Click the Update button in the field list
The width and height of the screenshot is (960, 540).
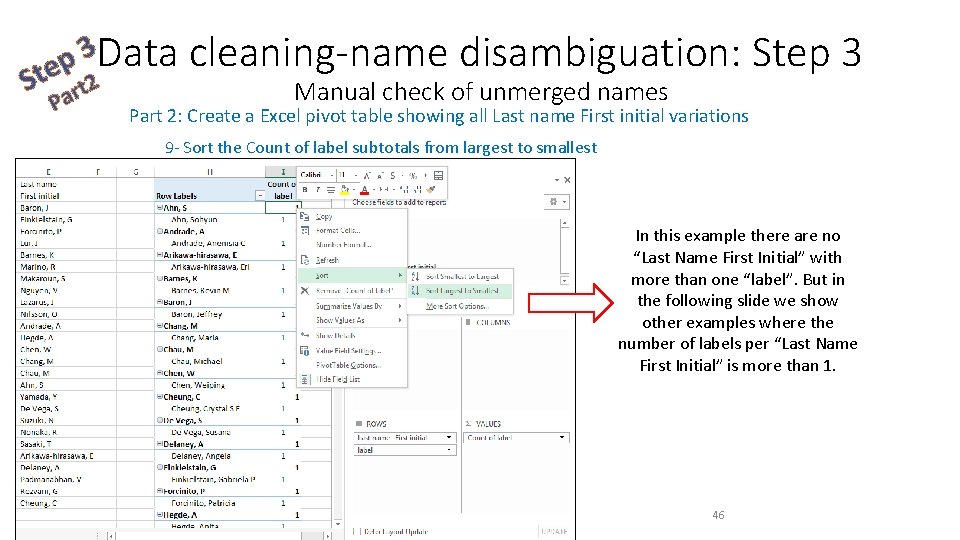tap(555, 531)
